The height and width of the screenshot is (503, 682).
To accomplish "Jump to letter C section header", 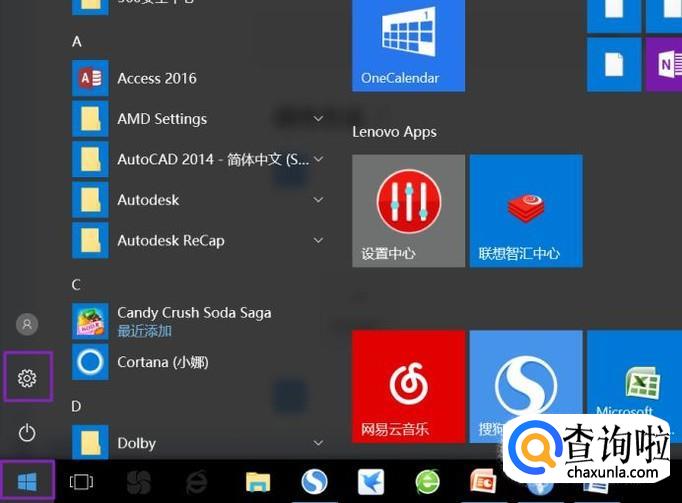I will point(76,285).
